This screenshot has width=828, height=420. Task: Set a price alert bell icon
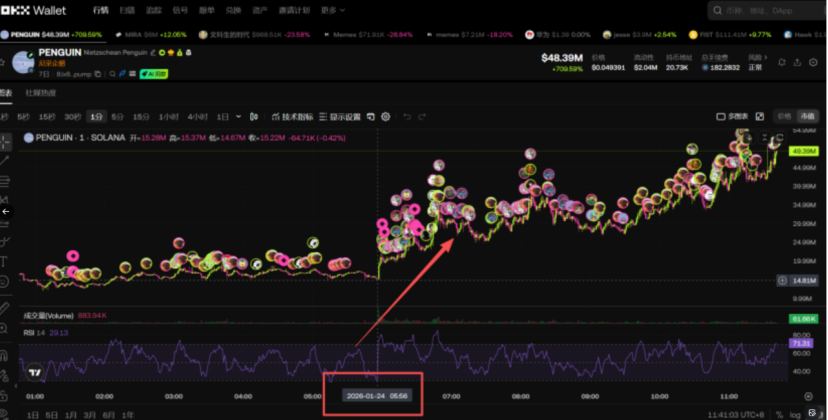click(x=782, y=63)
